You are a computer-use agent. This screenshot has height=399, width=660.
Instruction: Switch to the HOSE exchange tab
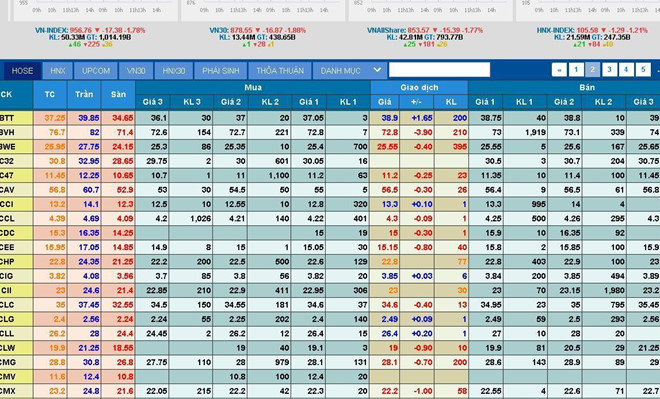tap(22, 71)
